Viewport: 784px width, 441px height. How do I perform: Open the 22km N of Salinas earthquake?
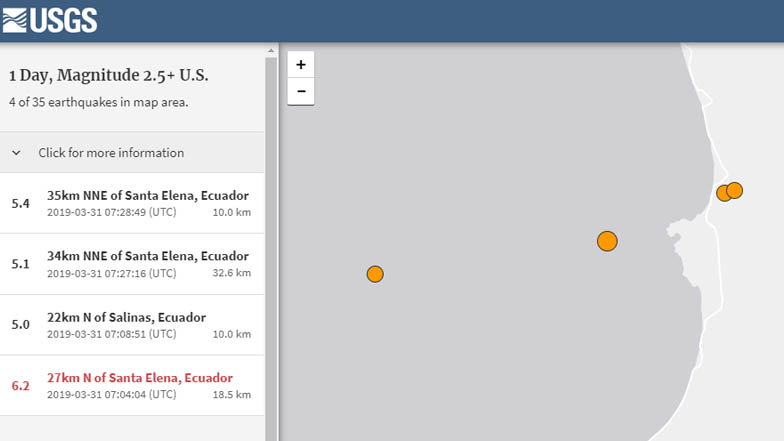point(126,317)
